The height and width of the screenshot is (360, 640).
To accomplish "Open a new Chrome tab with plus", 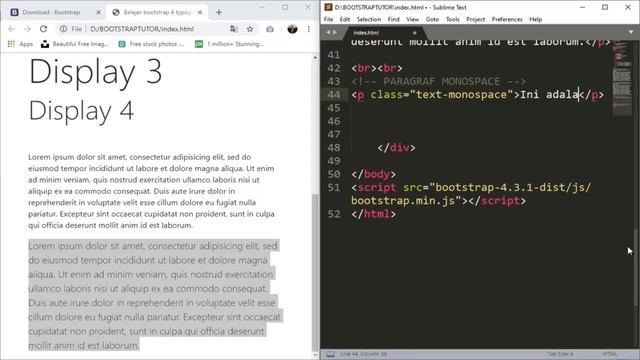I will (219, 12).
